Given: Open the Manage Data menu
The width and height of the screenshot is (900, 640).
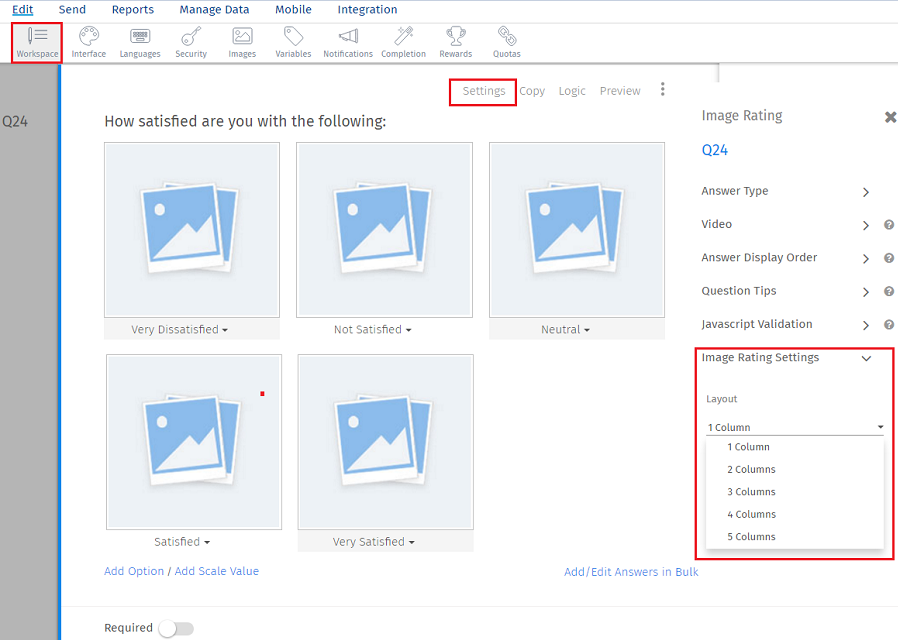Looking at the screenshot, I should pos(213,9).
